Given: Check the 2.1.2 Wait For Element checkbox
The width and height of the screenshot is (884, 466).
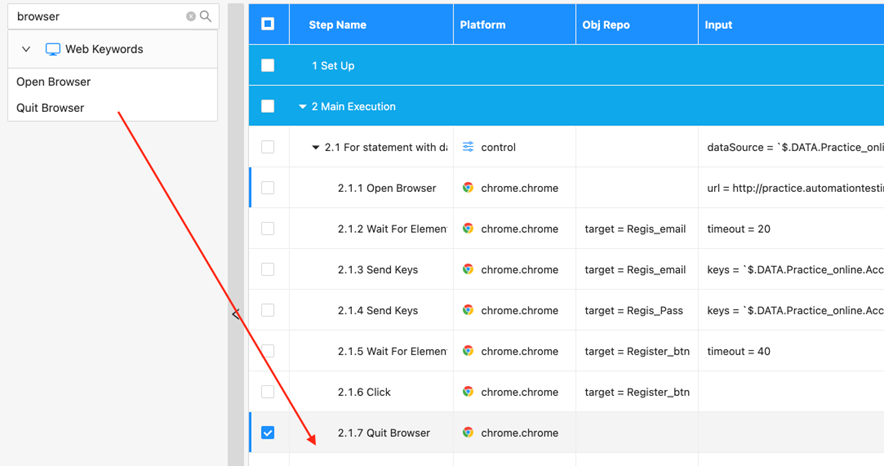Looking at the screenshot, I should pyautogui.click(x=268, y=228).
